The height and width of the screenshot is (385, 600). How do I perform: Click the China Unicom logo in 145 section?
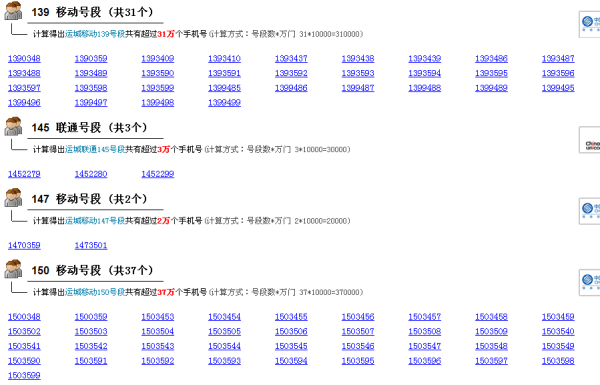pyautogui.click(x=590, y=140)
